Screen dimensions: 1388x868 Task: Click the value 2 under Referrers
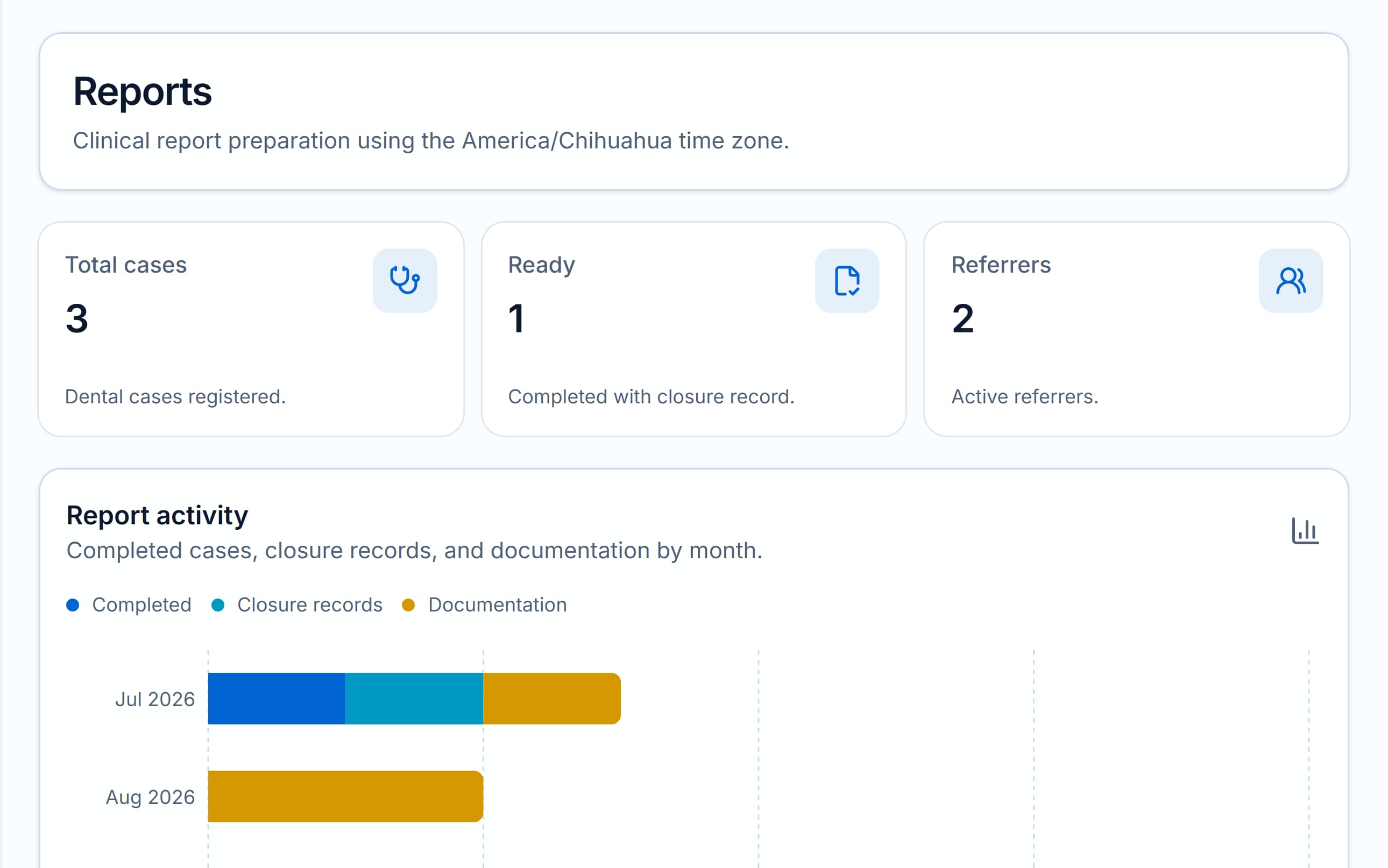coord(963,318)
